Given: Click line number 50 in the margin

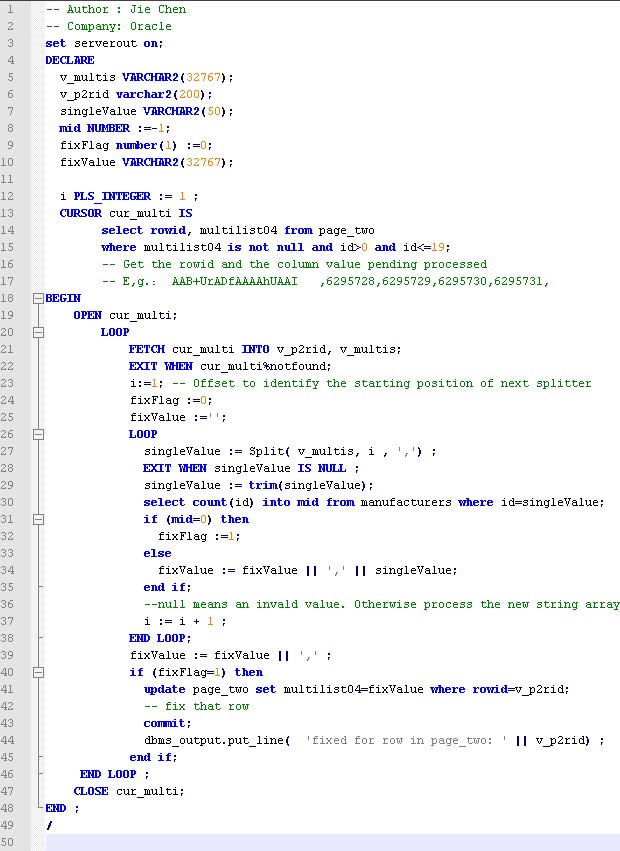Looking at the screenshot, I should coord(9,842).
